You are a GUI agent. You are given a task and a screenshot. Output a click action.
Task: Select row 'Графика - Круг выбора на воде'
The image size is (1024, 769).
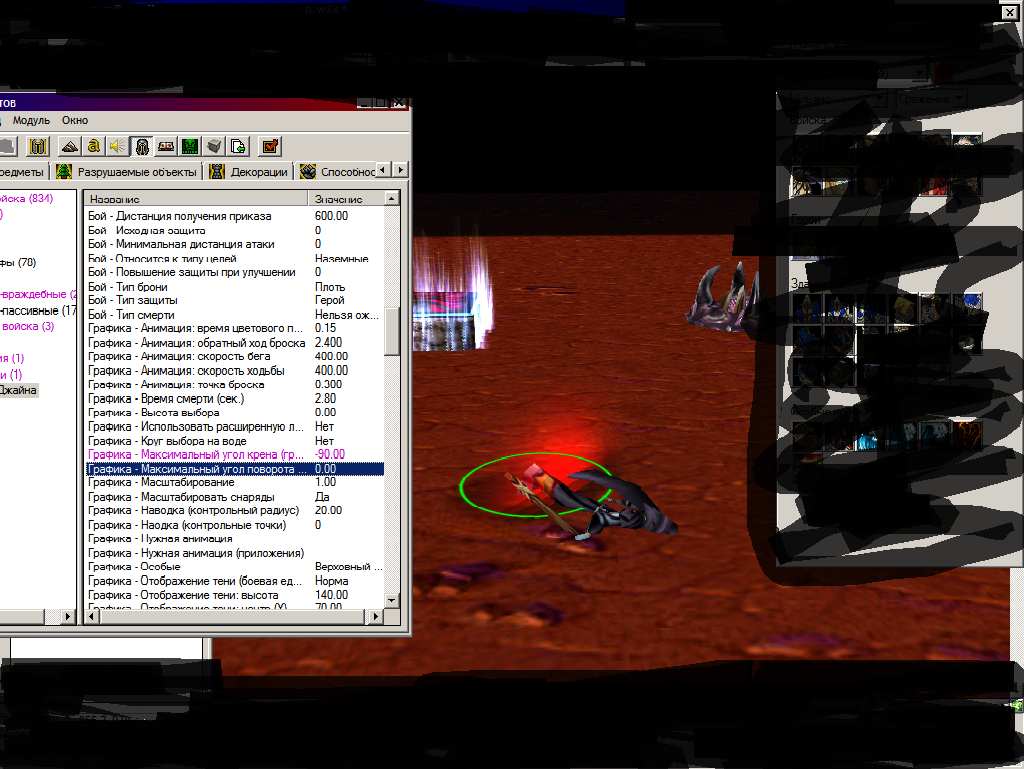click(x=235, y=441)
